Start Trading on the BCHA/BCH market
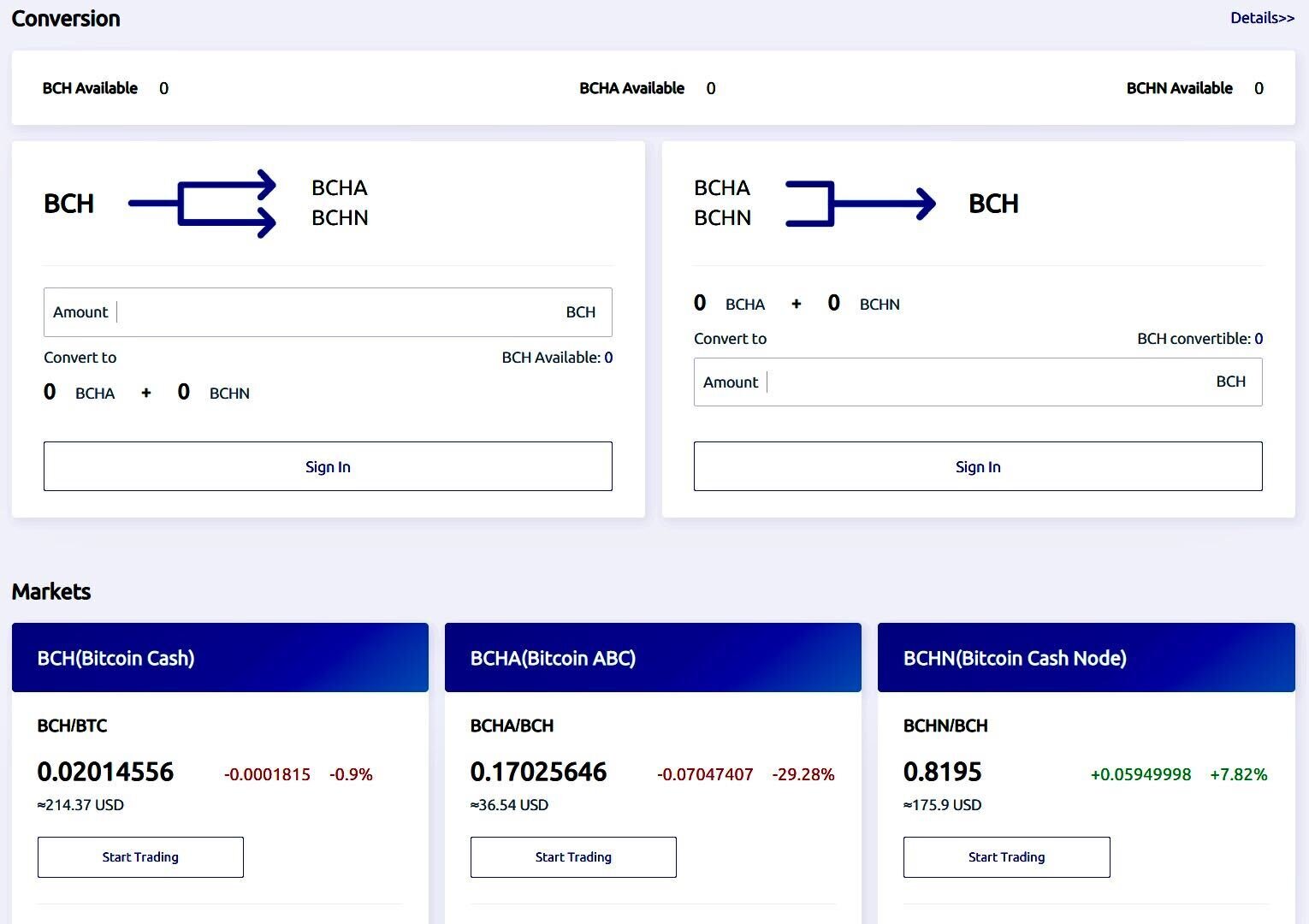1309x924 pixels. 573,857
